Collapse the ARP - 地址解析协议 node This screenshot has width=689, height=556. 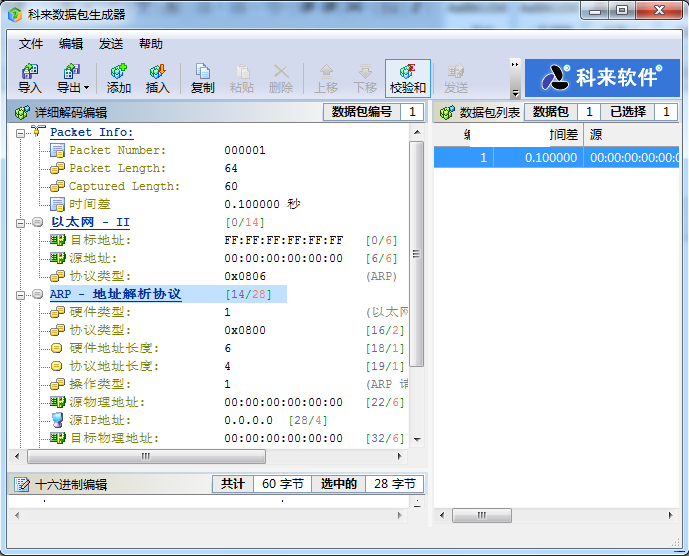[x=21, y=294]
